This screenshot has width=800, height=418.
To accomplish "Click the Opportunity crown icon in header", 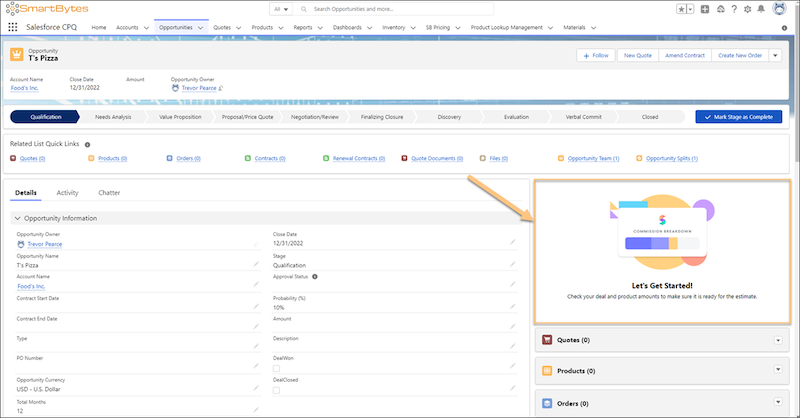I will coord(17,55).
